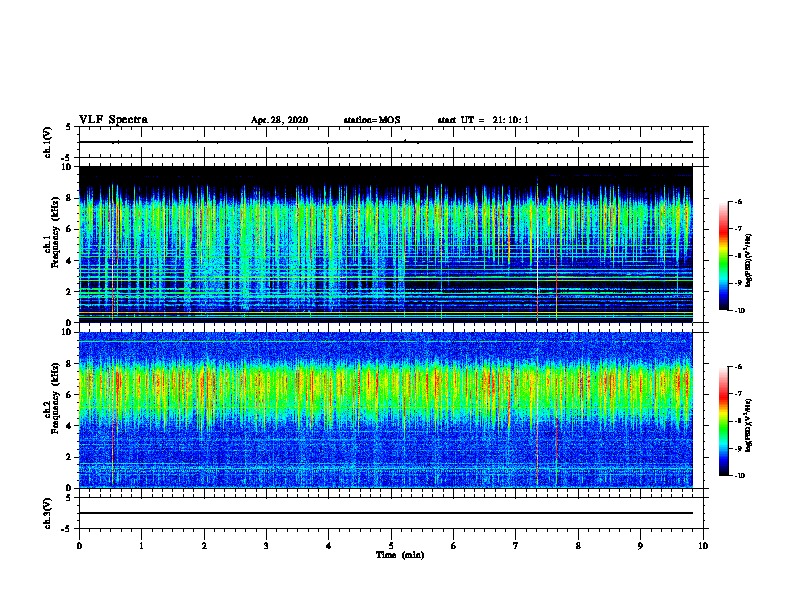Click the "-6" label on ch.2 color bar
The image size is (792, 612).
coord(738,367)
